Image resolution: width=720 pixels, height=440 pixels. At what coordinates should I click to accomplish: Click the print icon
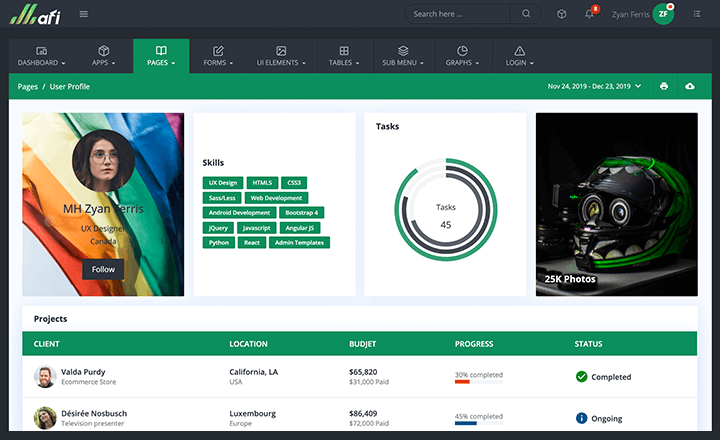(x=663, y=87)
